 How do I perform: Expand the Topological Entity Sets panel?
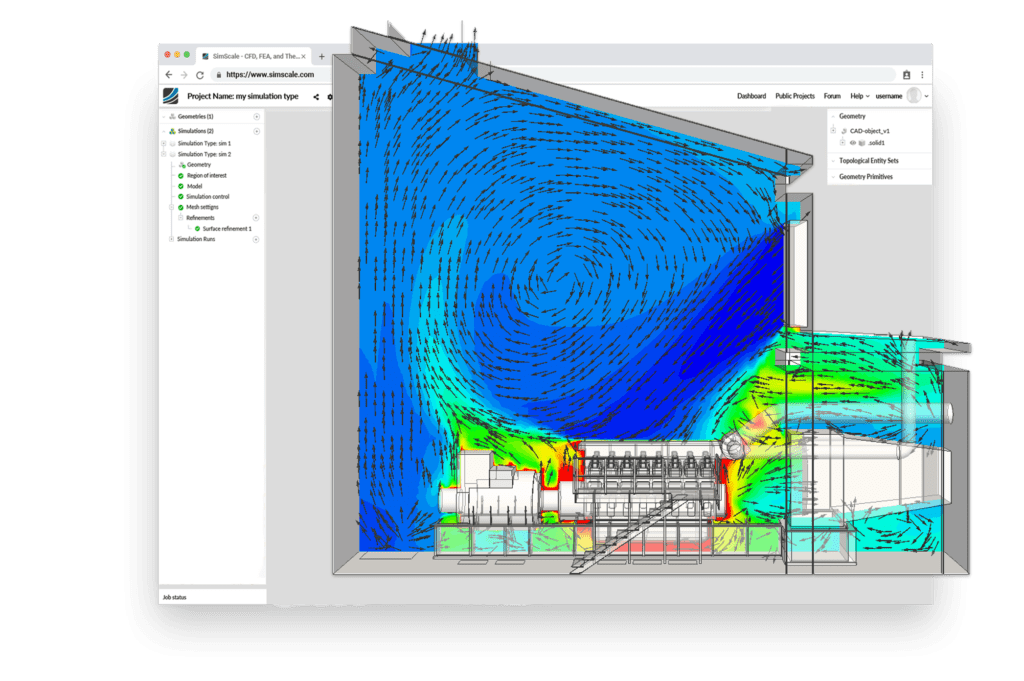tap(869, 161)
